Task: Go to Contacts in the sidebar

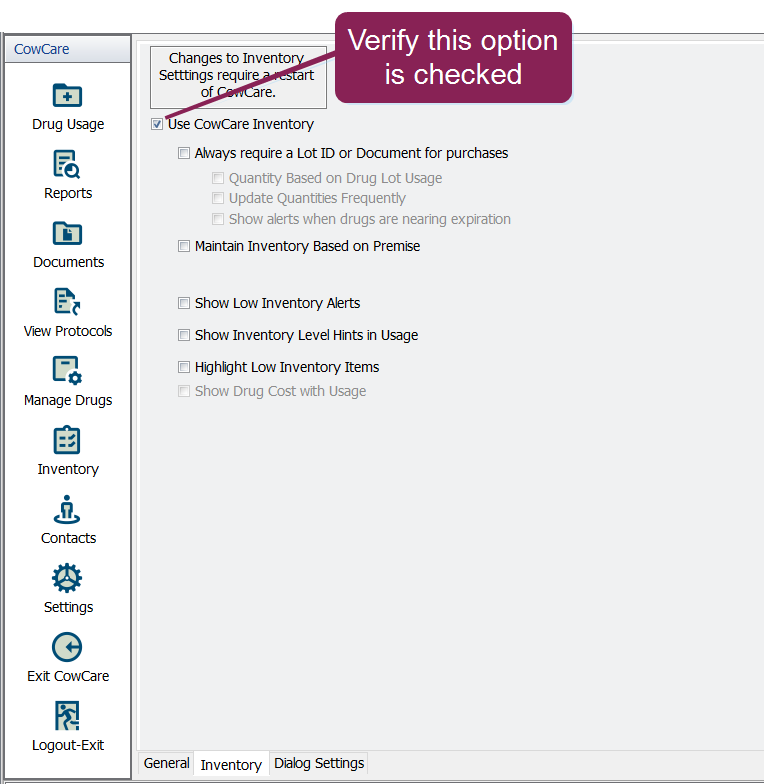Action: point(67,510)
